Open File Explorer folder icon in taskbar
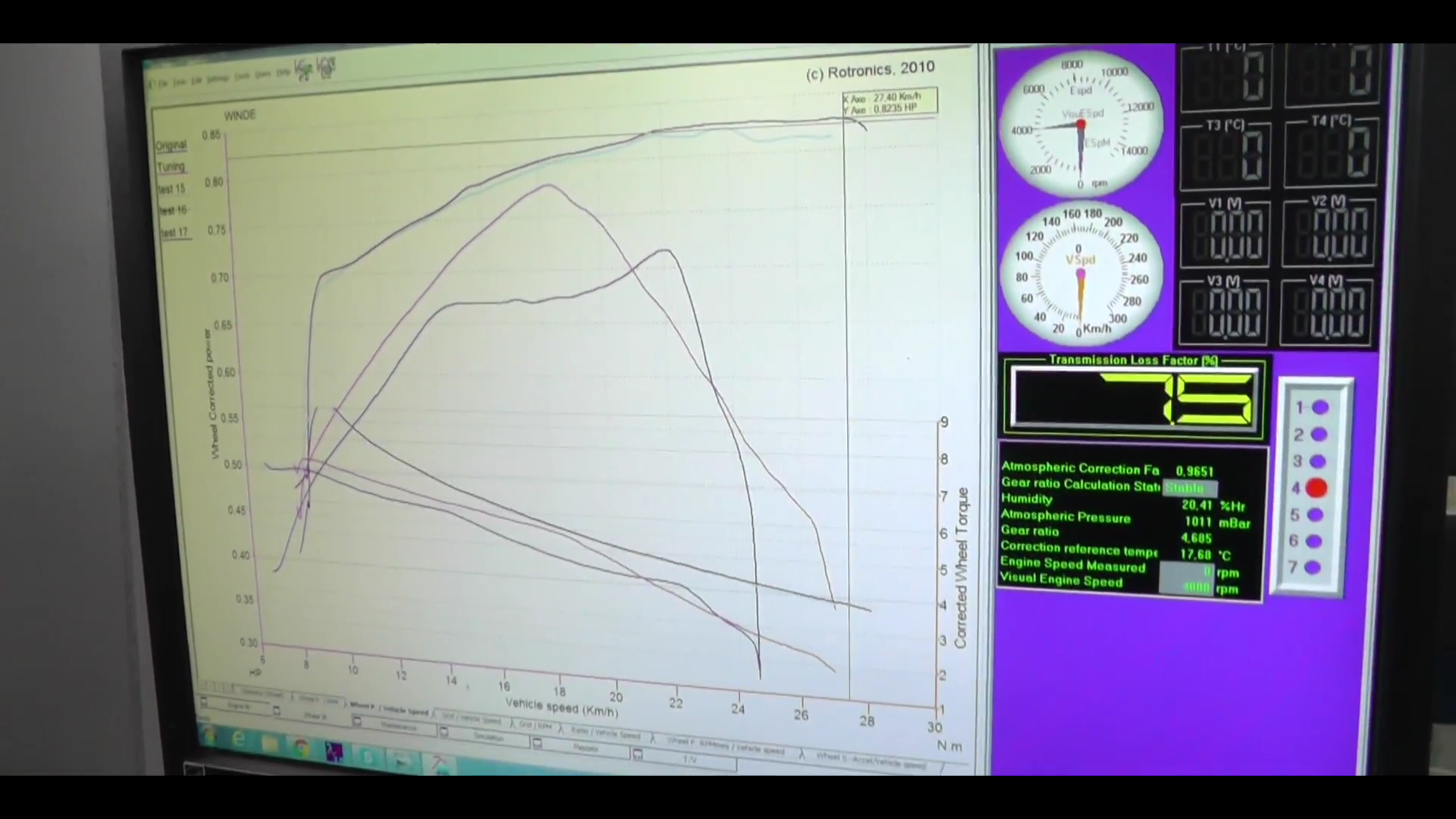 click(270, 744)
